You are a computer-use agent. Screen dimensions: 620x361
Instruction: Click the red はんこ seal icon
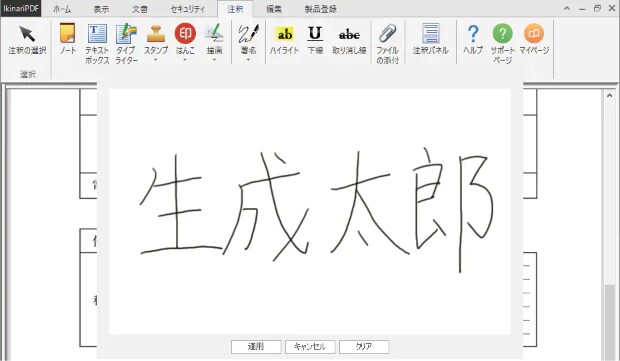coord(185,33)
